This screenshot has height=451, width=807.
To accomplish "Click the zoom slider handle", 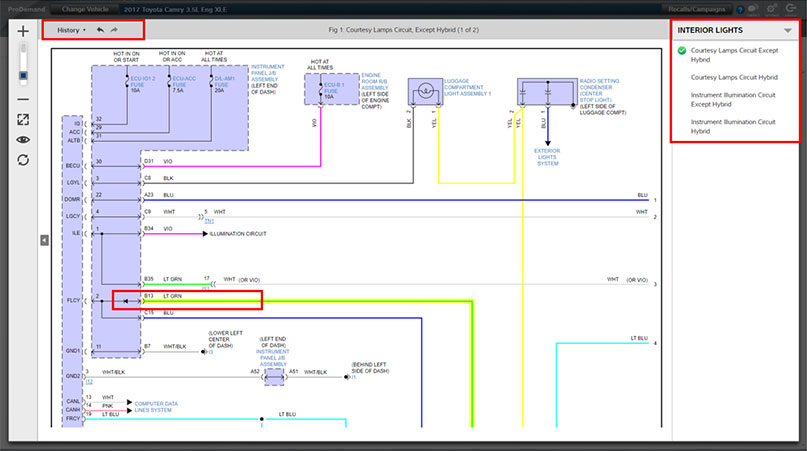I will (23, 76).
